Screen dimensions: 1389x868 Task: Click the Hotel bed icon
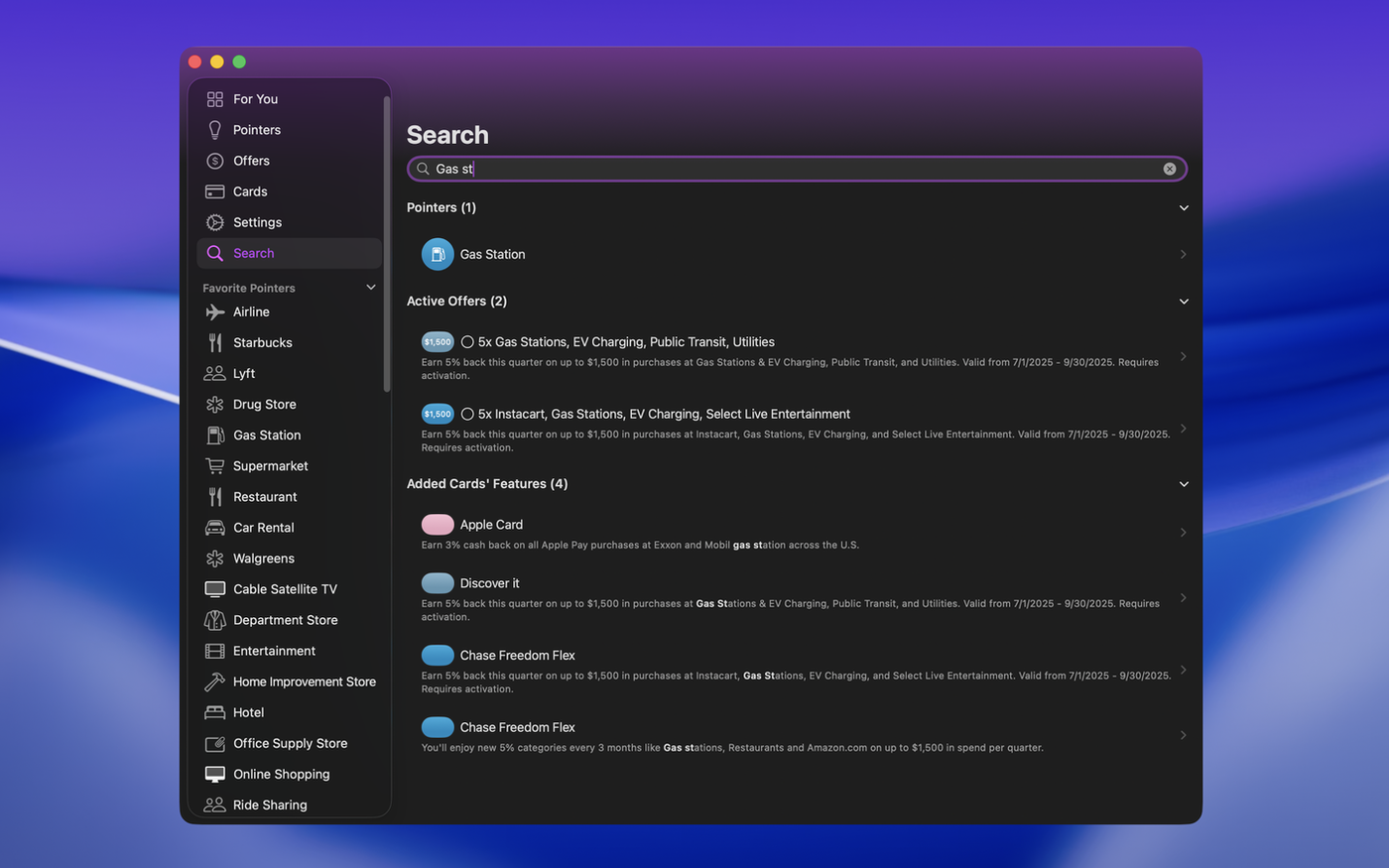pos(215,712)
